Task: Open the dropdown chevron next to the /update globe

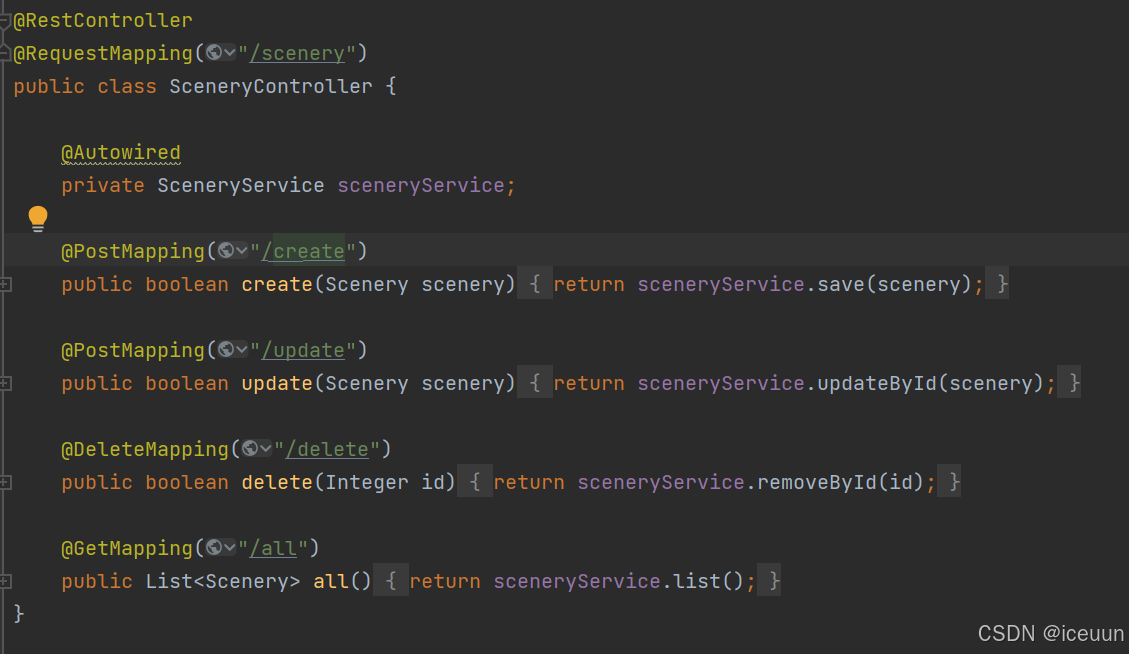Action: click(241, 349)
